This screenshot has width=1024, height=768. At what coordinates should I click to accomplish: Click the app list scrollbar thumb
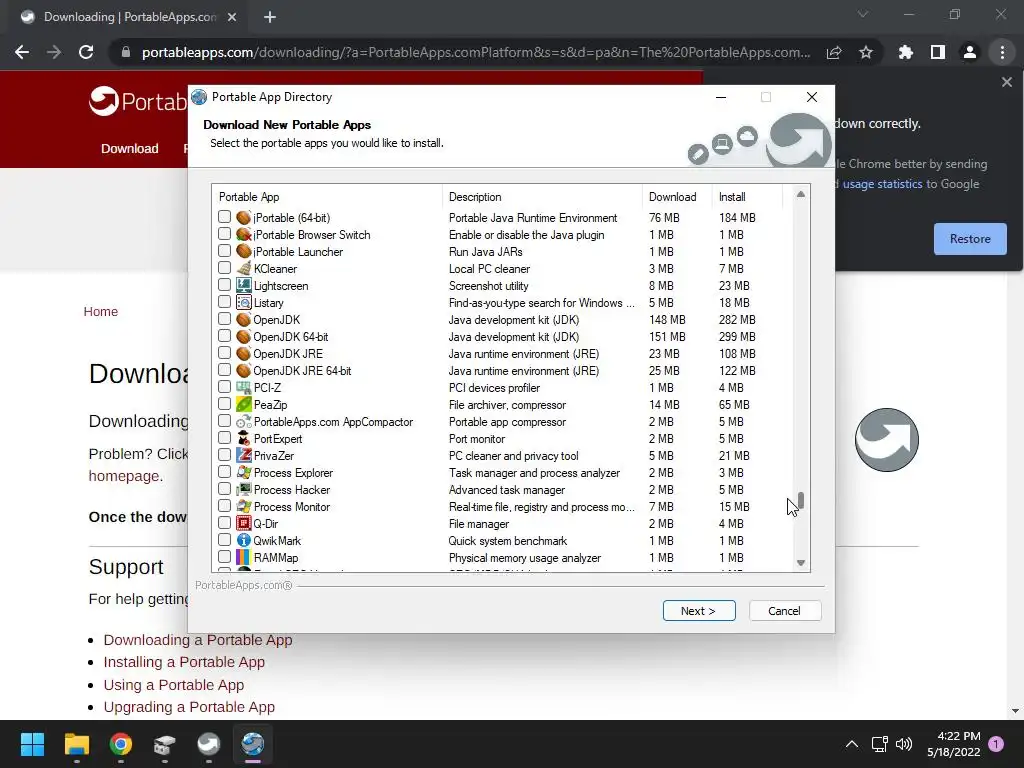801,500
